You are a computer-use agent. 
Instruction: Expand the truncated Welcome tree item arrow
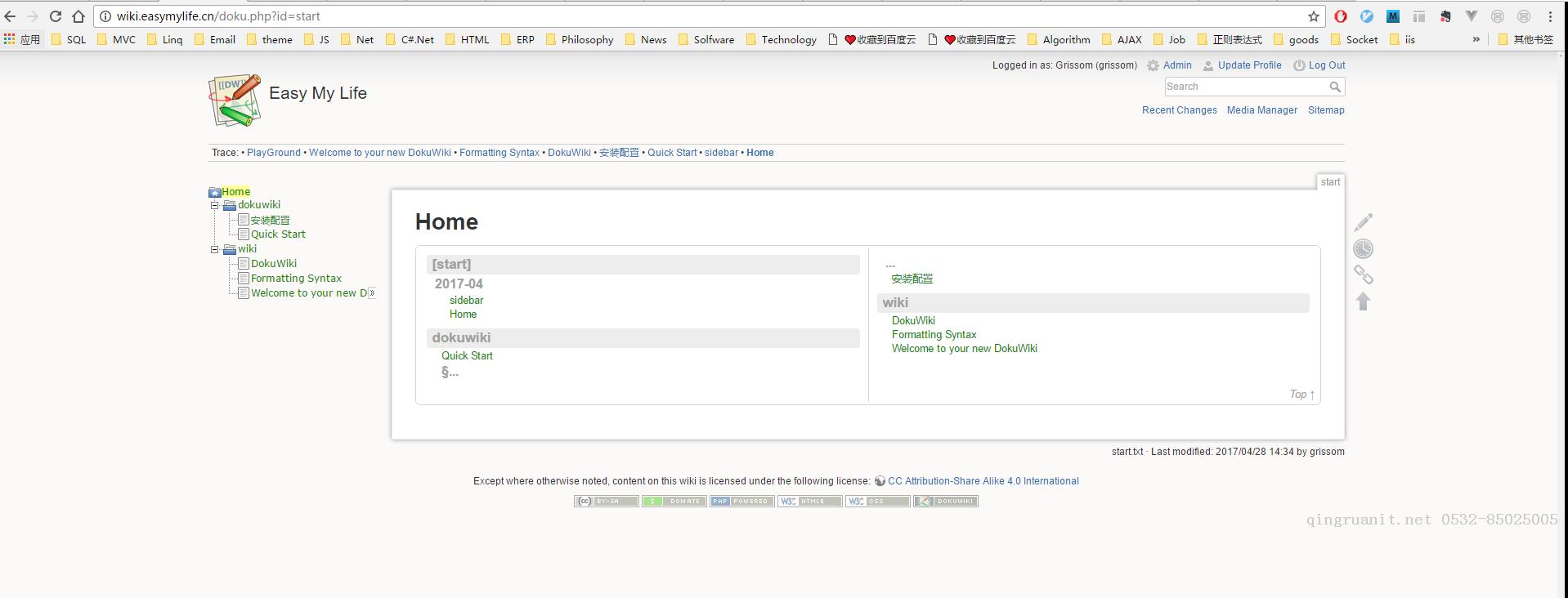tap(372, 292)
